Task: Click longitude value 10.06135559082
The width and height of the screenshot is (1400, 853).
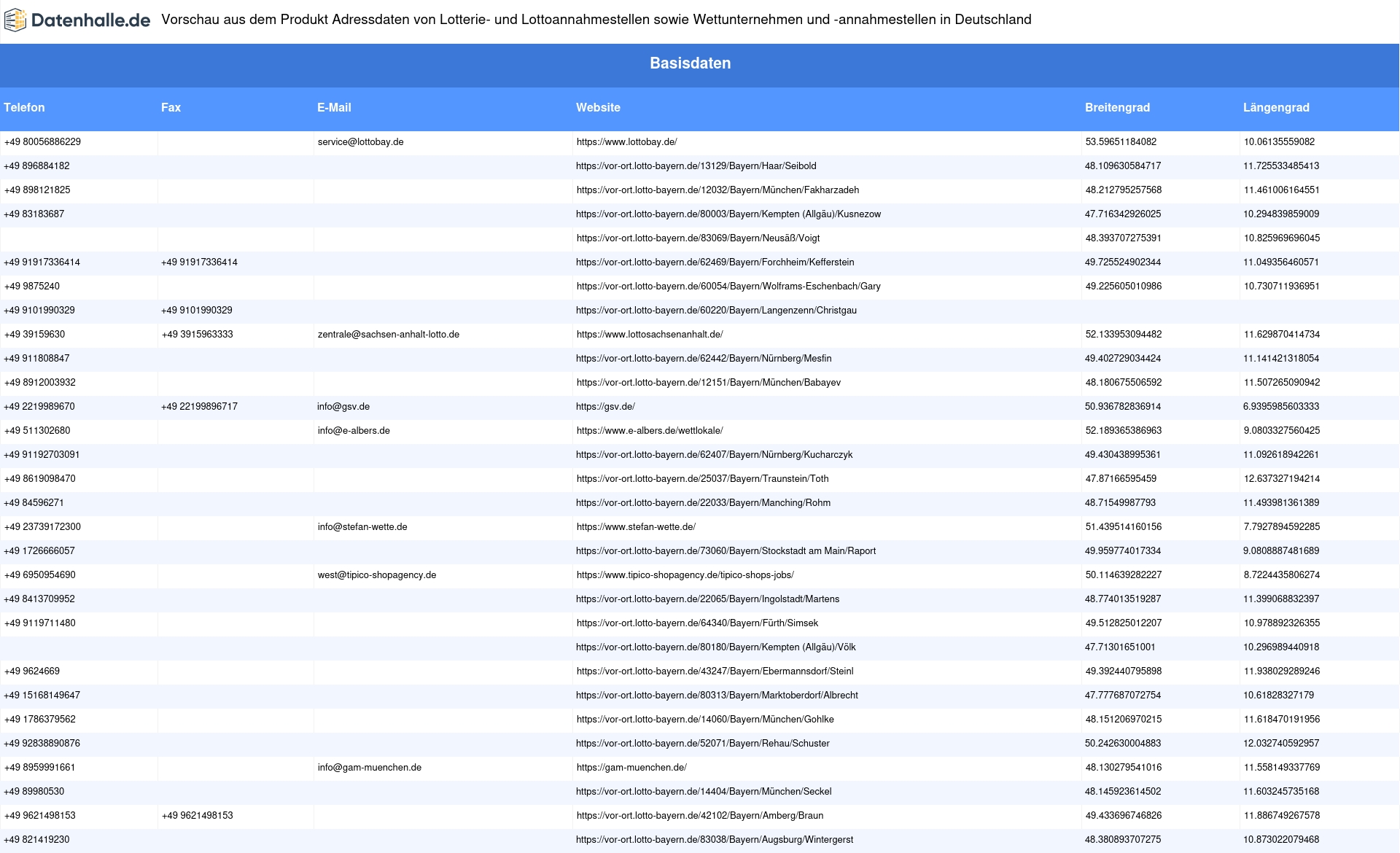Action: (x=1280, y=142)
